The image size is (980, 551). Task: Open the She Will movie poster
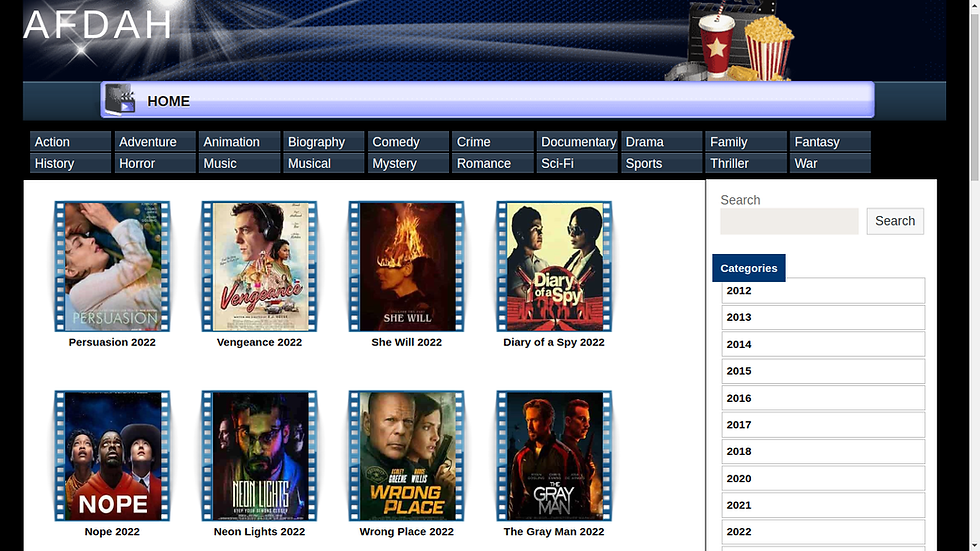(406, 266)
